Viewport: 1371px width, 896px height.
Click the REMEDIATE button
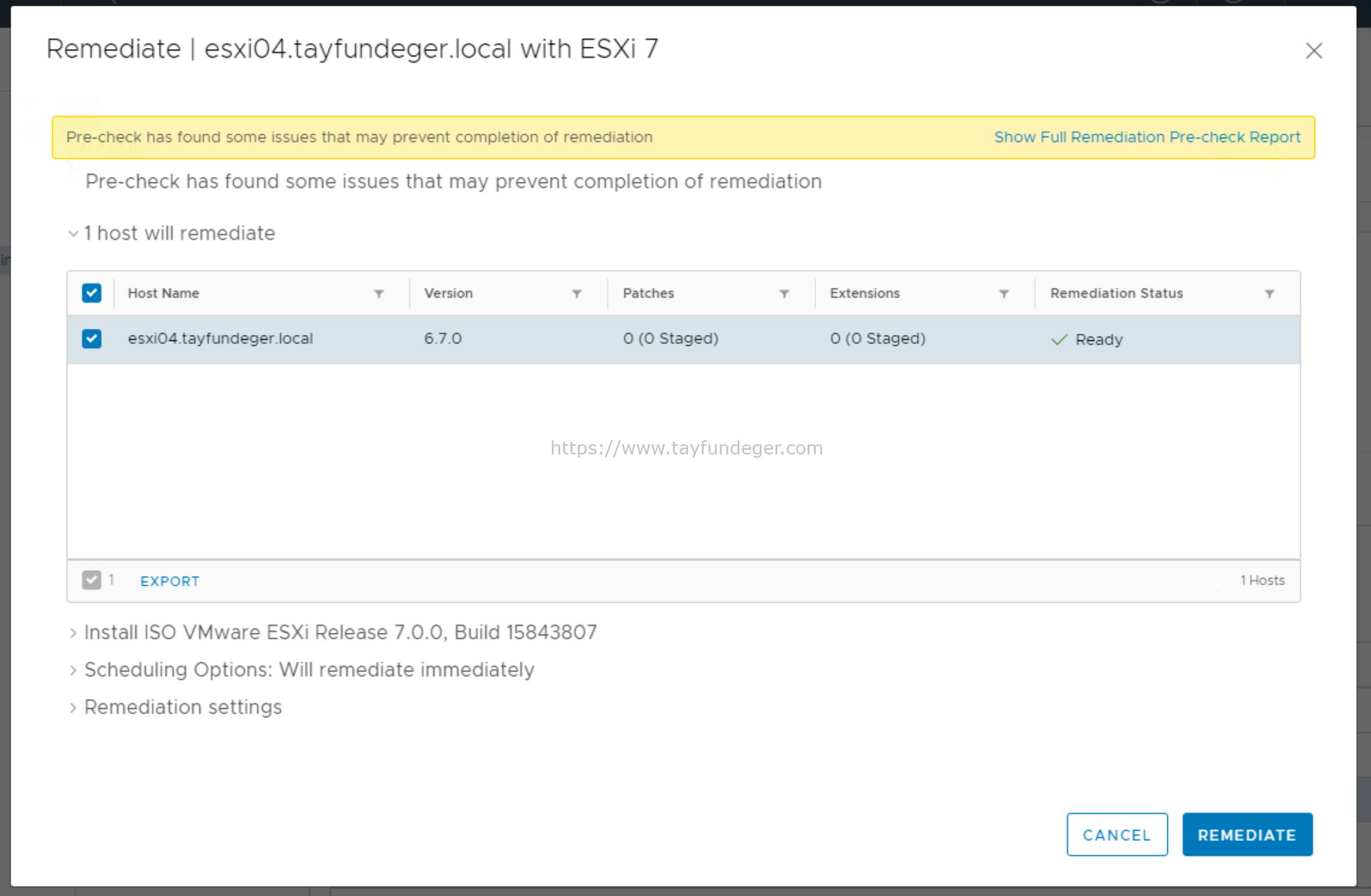pos(1247,834)
